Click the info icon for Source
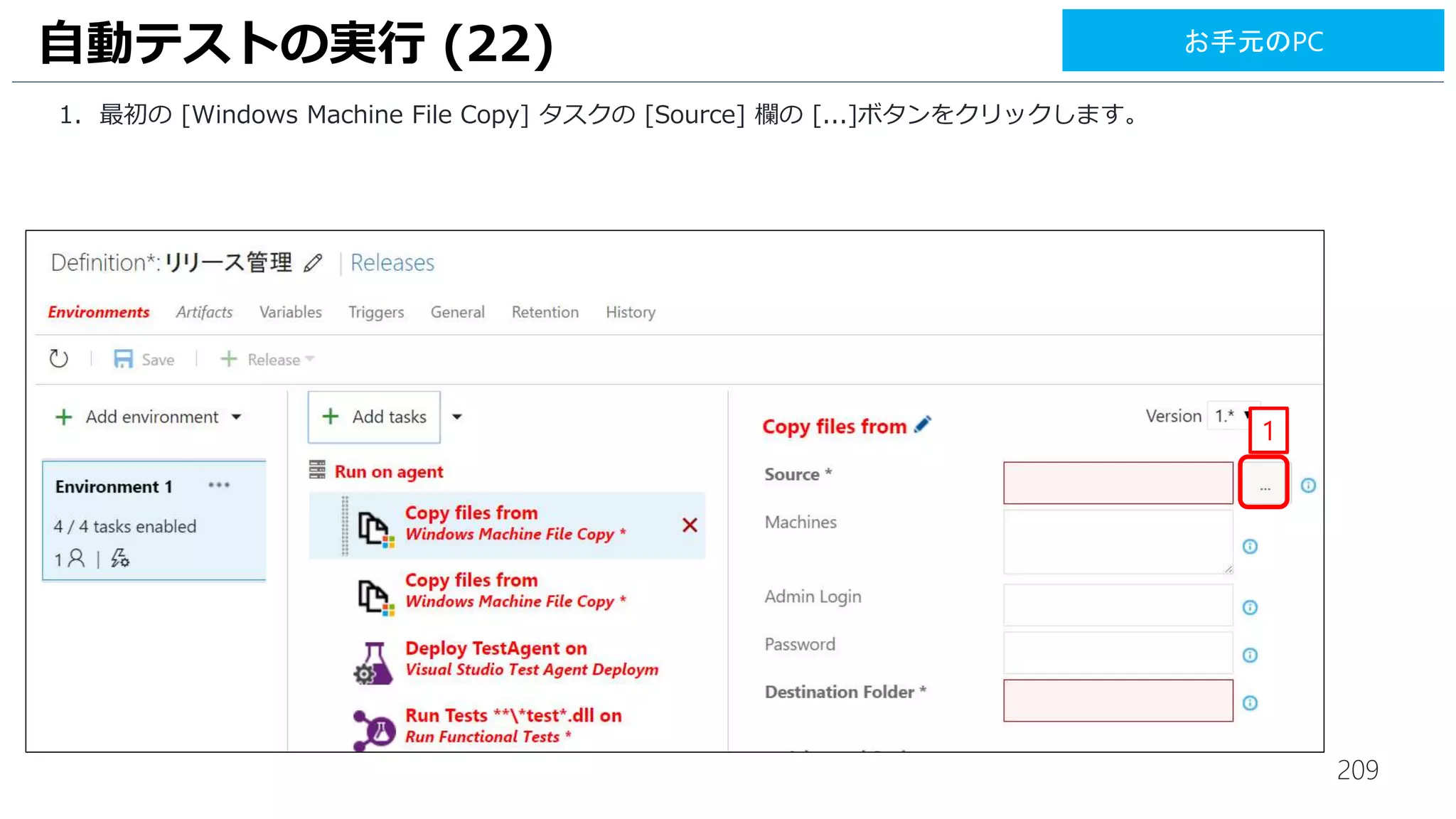Screen dimensions: 1456x819 click(x=1308, y=486)
